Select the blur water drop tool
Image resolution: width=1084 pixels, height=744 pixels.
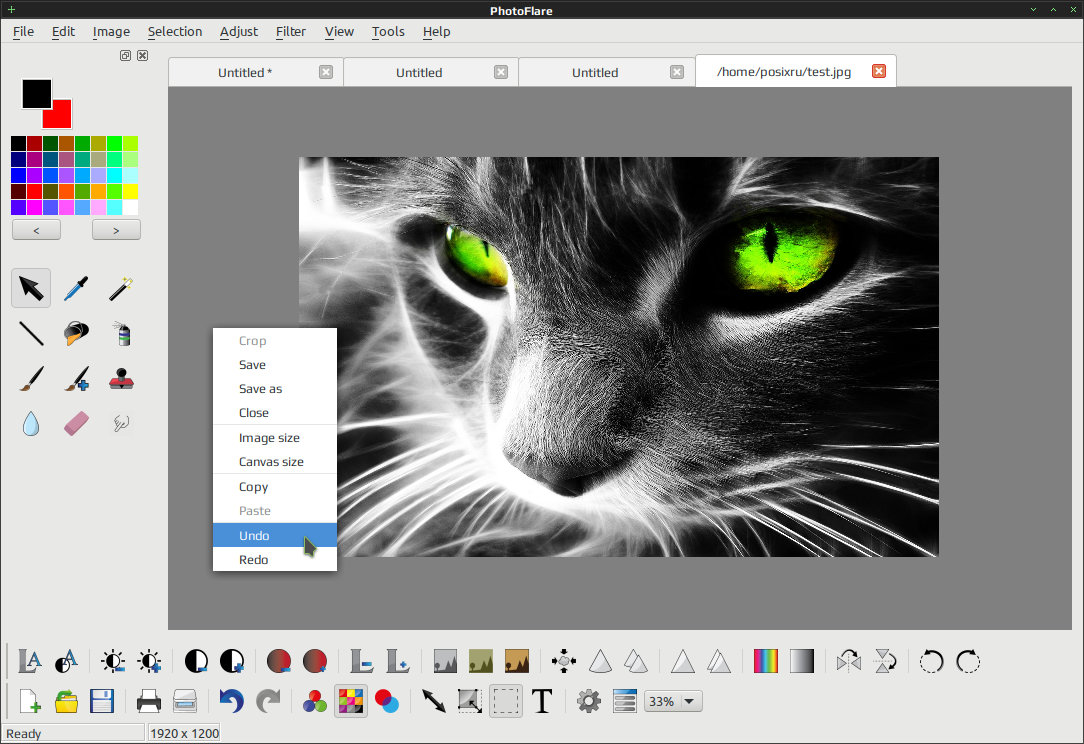point(30,423)
